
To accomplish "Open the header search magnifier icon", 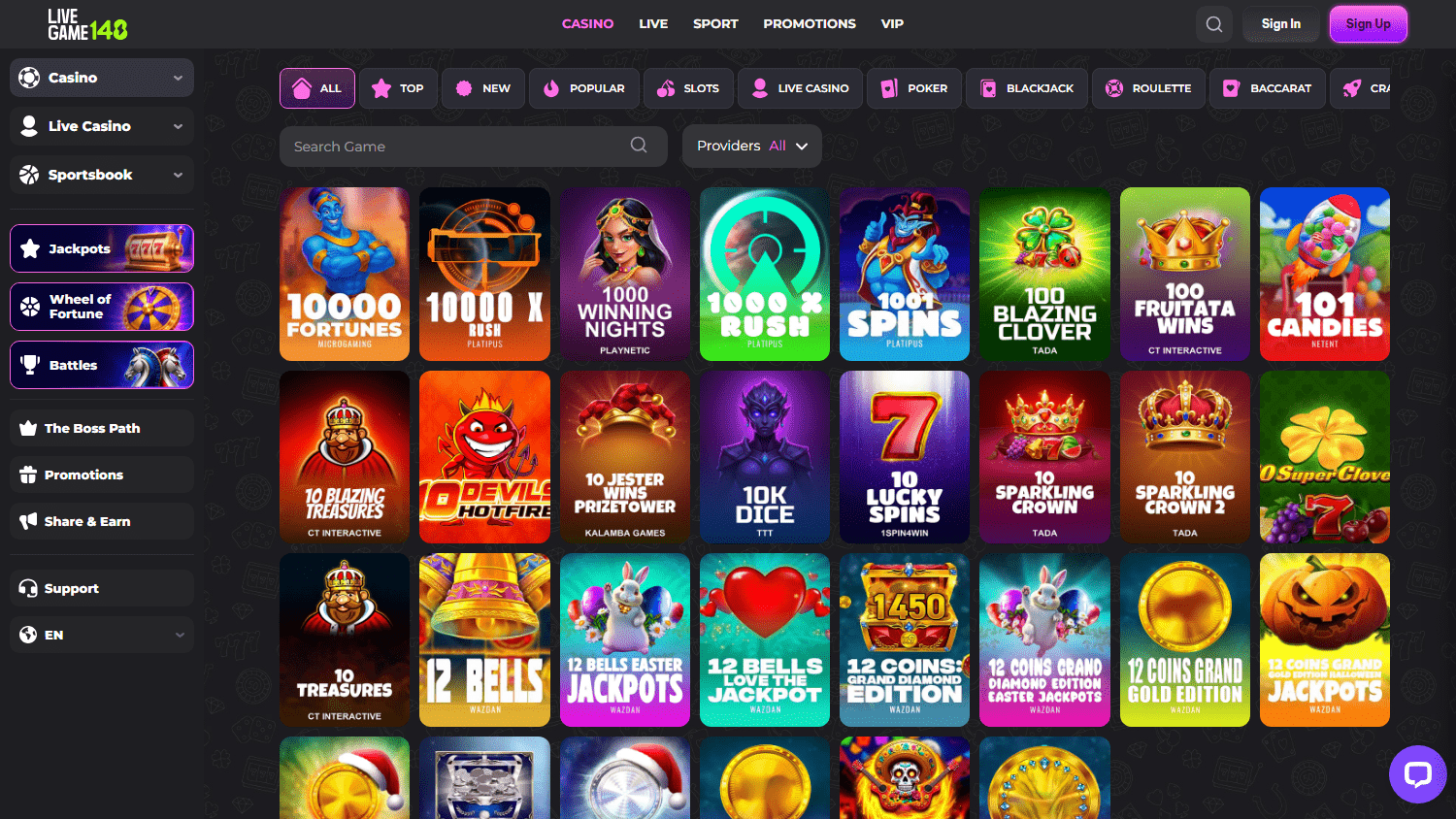I will pos(1214,24).
